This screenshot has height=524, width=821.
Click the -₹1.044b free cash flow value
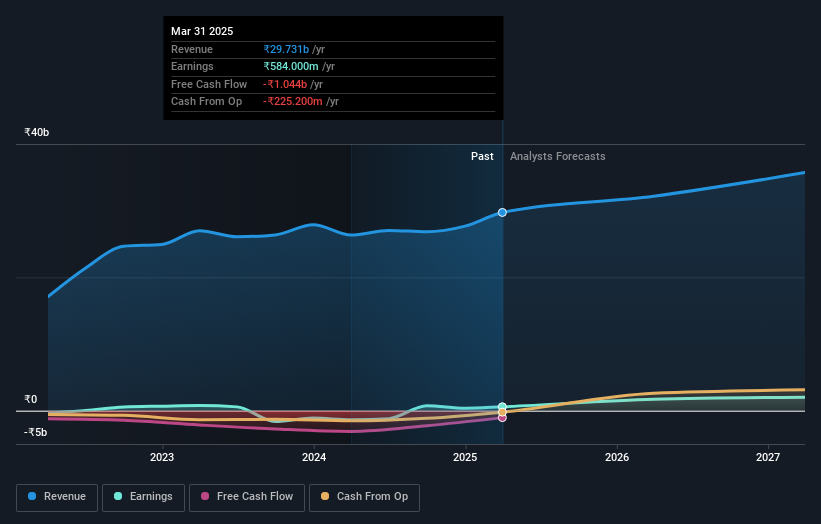pos(285,84)
